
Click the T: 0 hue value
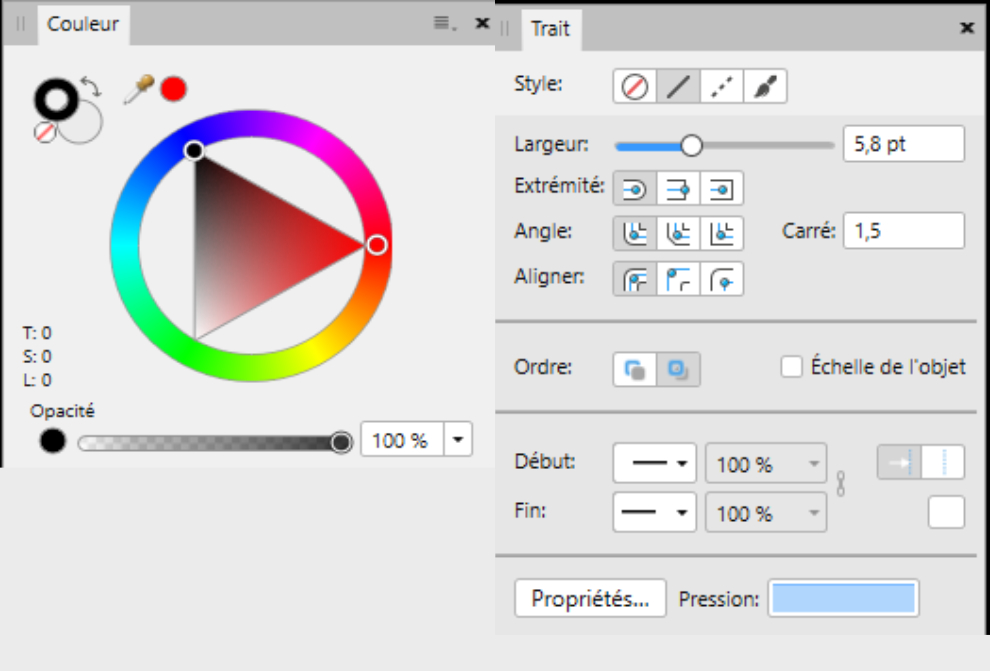point(37,333)
